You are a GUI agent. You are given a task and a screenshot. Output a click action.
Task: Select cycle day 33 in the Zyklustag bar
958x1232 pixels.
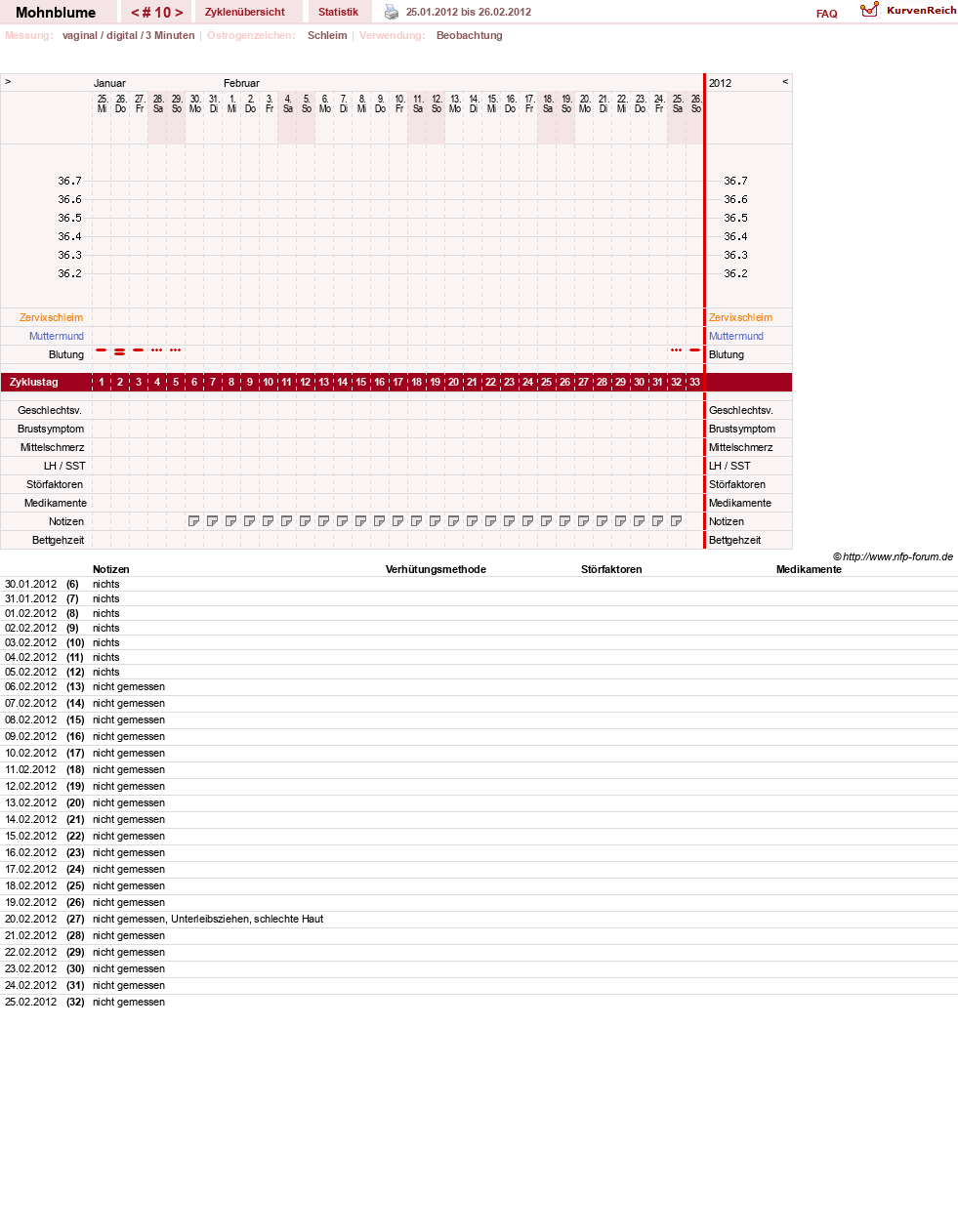click(x=694, y=382)
